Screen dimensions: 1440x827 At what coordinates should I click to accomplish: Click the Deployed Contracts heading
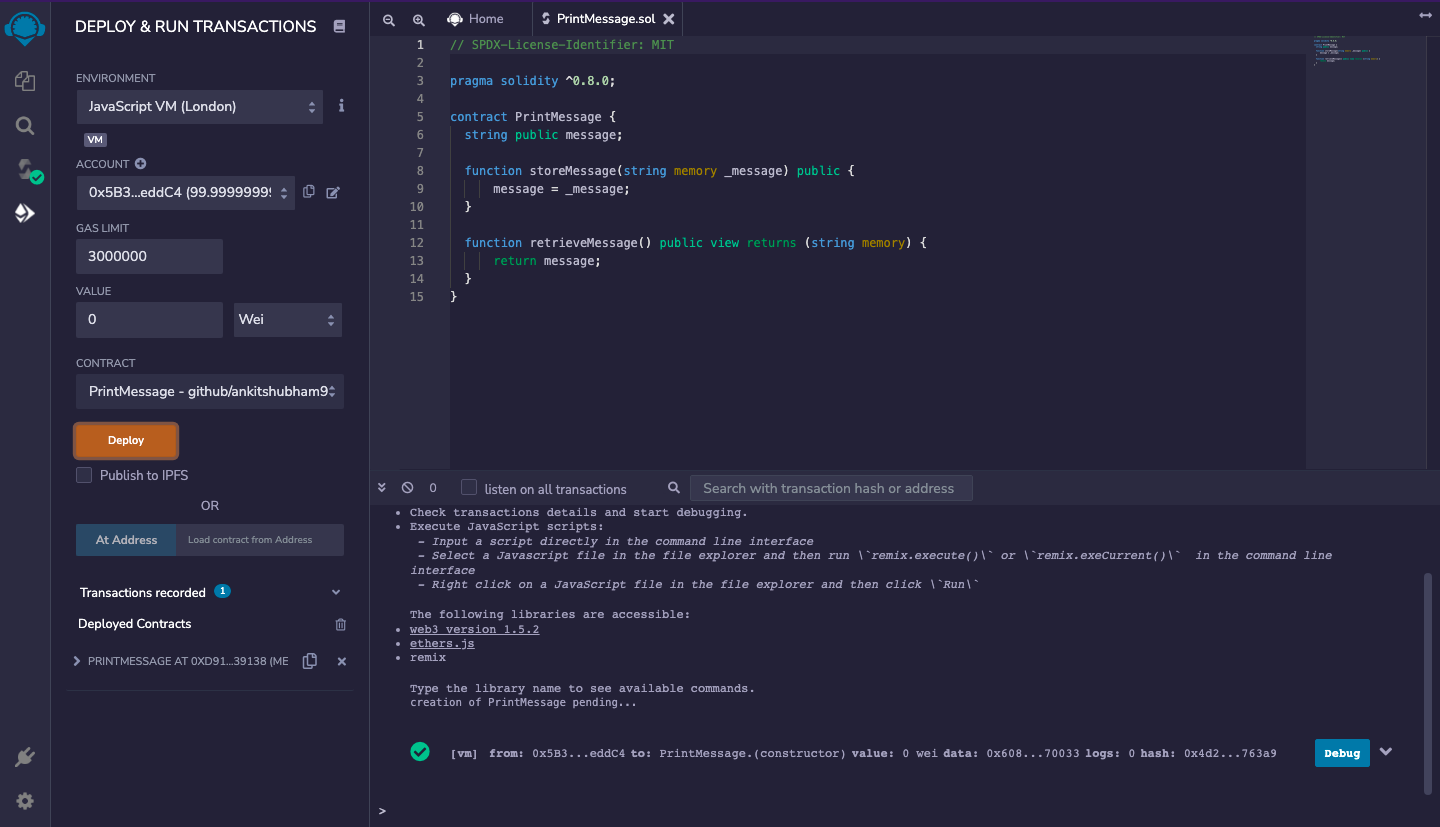[x=134, y=623]
